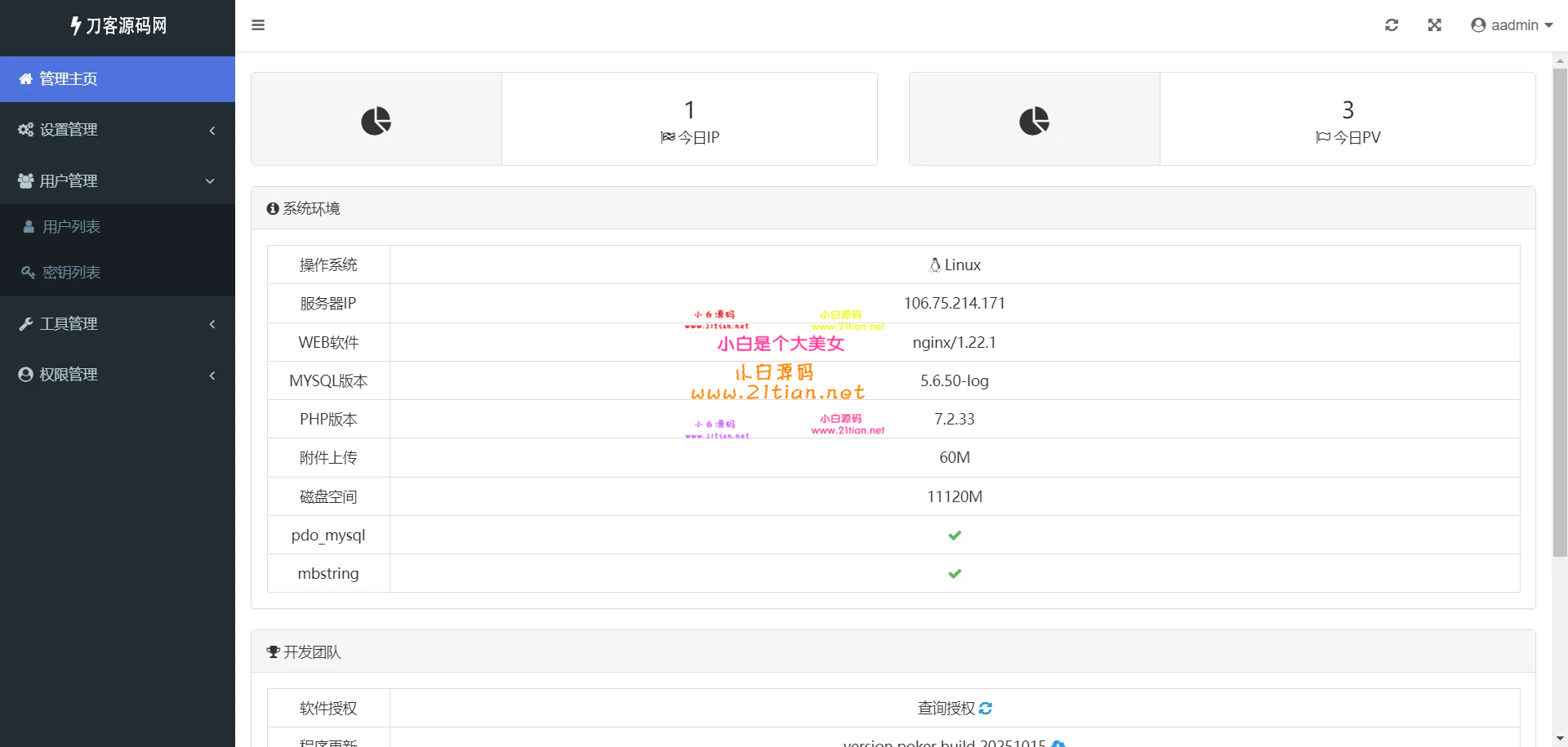
Task: Click the page scrollbar down arrow
Action: [1560, 739]
